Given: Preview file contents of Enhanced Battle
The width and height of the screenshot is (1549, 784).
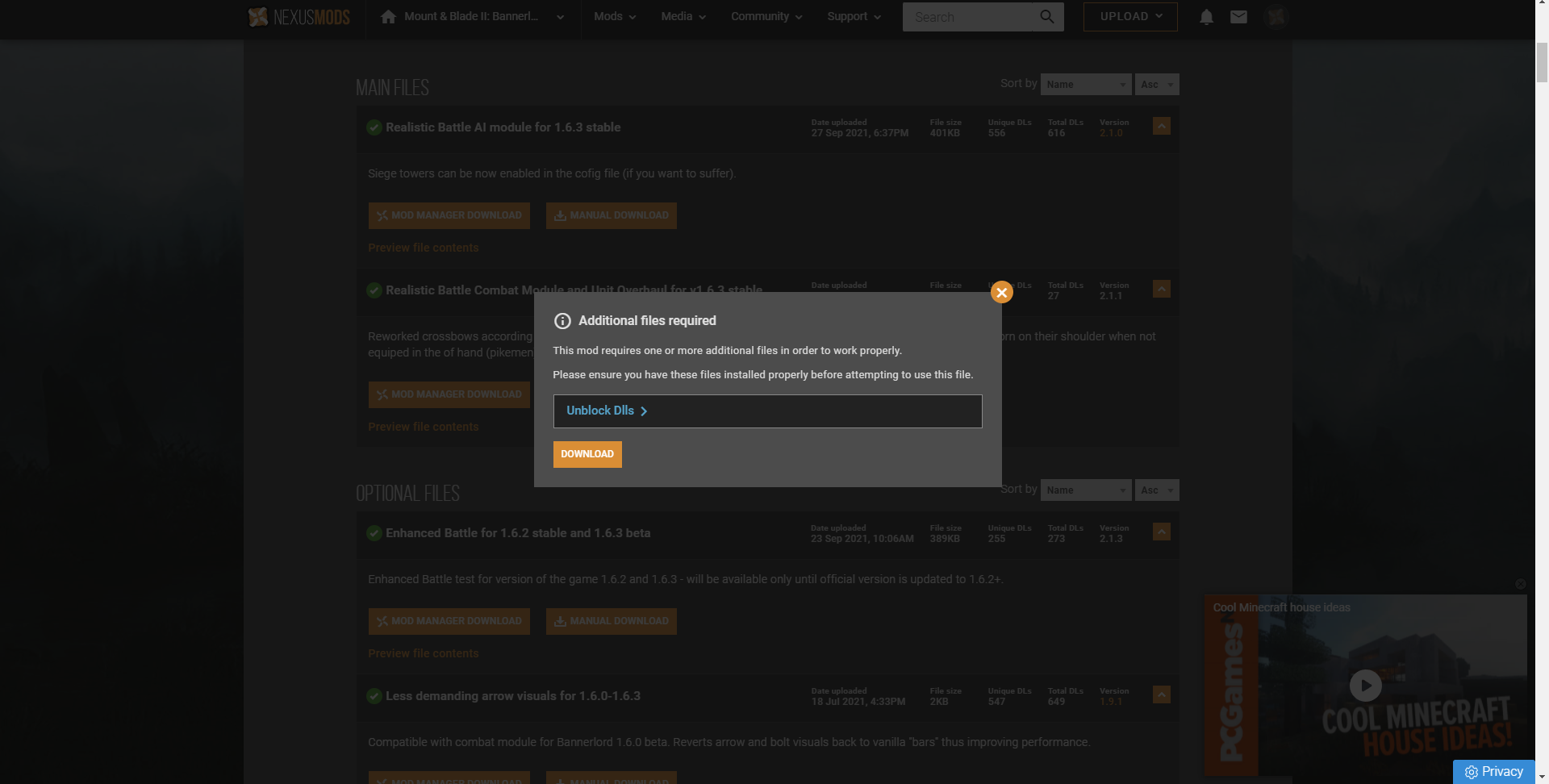Looking at the screenshot, I should pyautogui.click(x=424, y=654).
